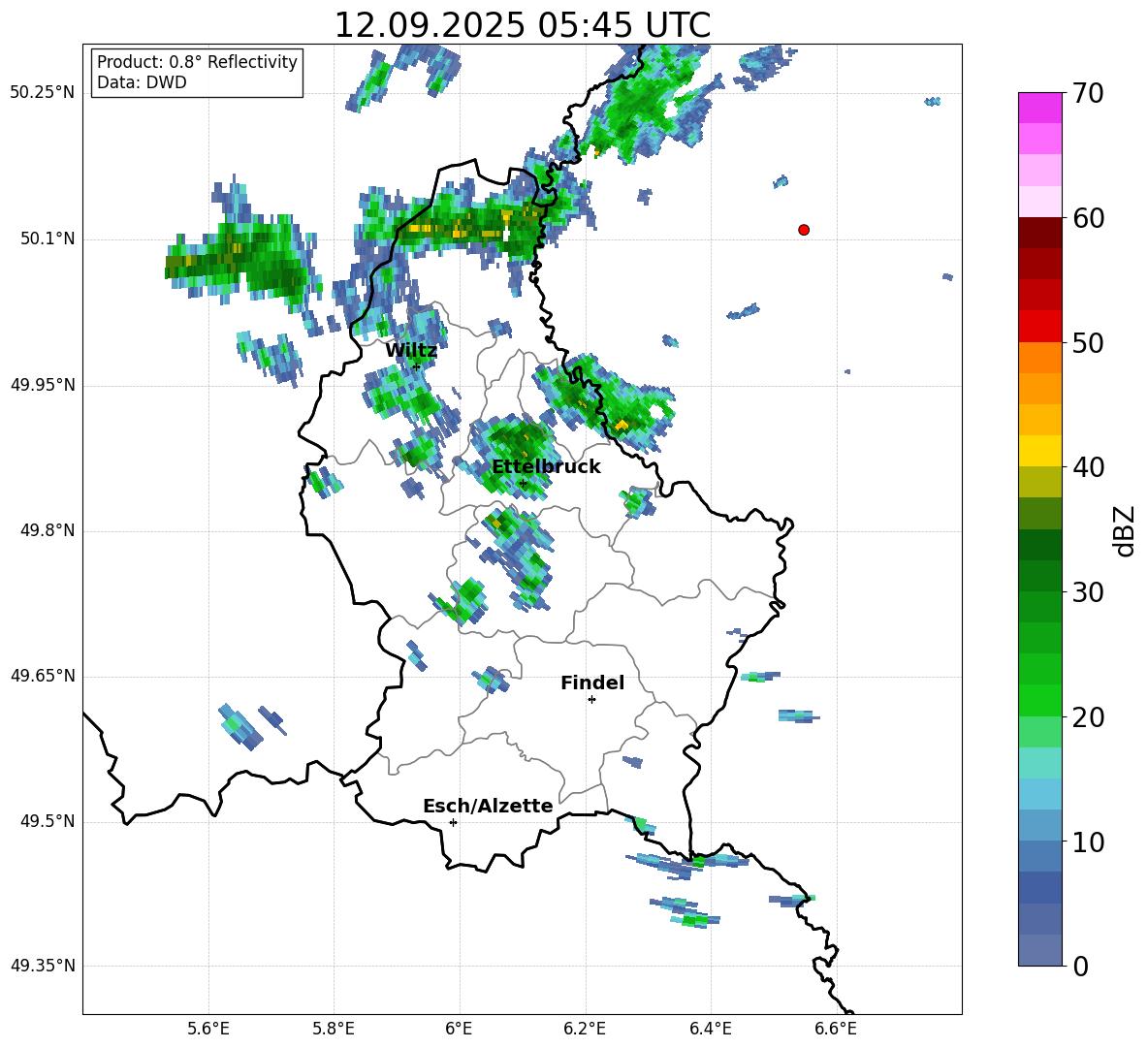Click the Data: DWD text

[x=142, y=82]
